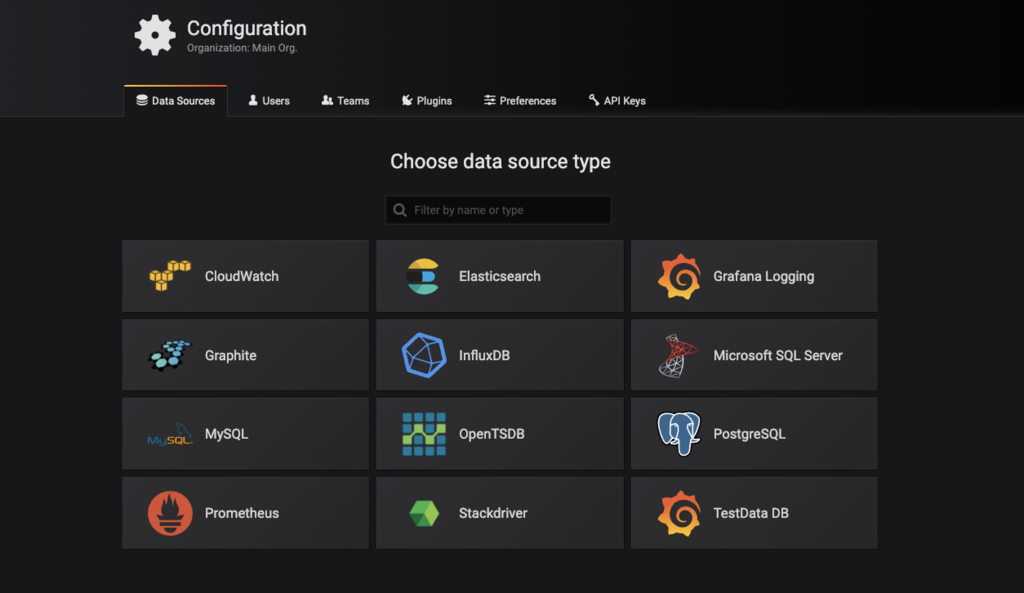Click the PostgreSQL elephant icon
Screen dimensions: 1024x593
(x=679, y=433)
